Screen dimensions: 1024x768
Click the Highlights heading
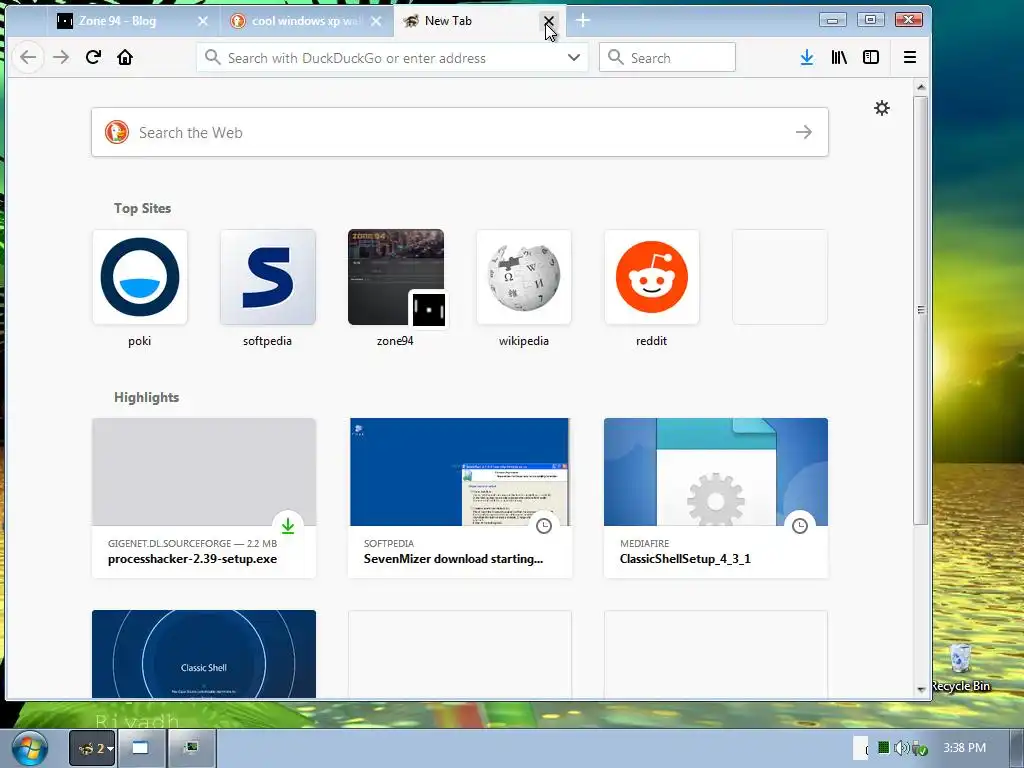[146, 397]
